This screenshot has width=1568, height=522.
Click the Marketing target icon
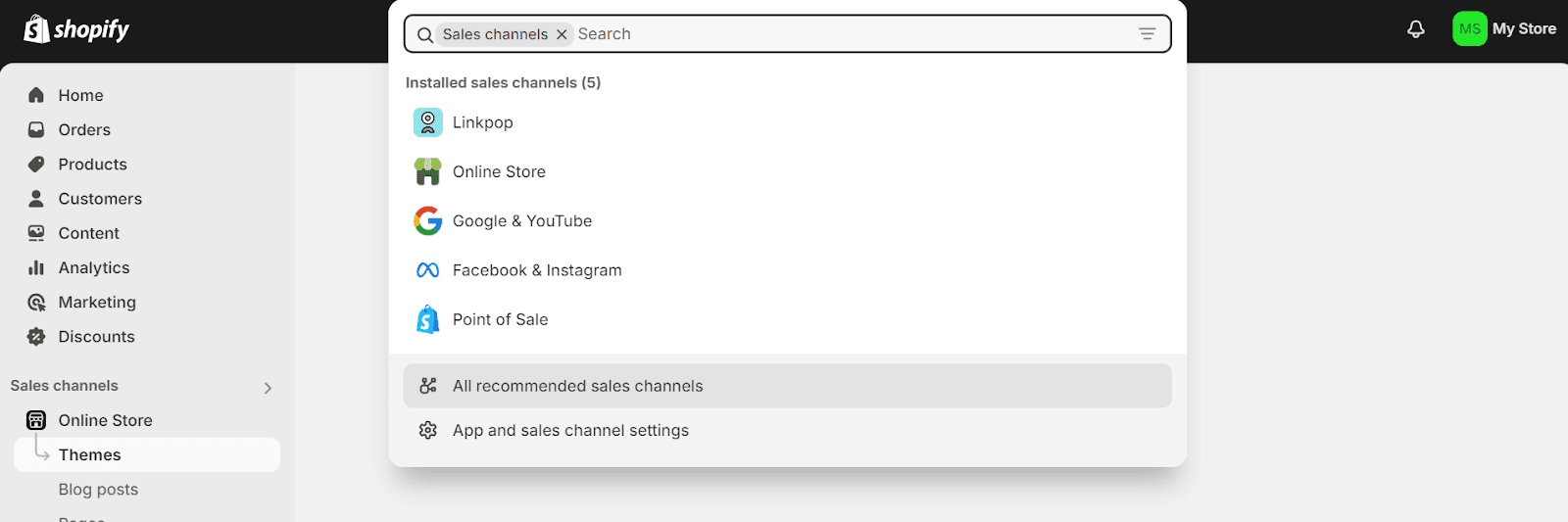(x=36, y=302)
